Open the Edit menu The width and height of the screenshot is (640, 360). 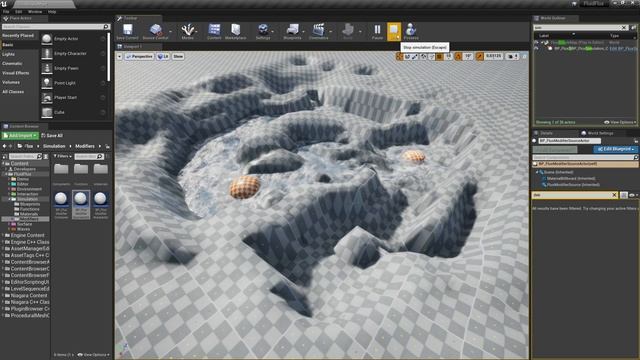click(19, 11)
